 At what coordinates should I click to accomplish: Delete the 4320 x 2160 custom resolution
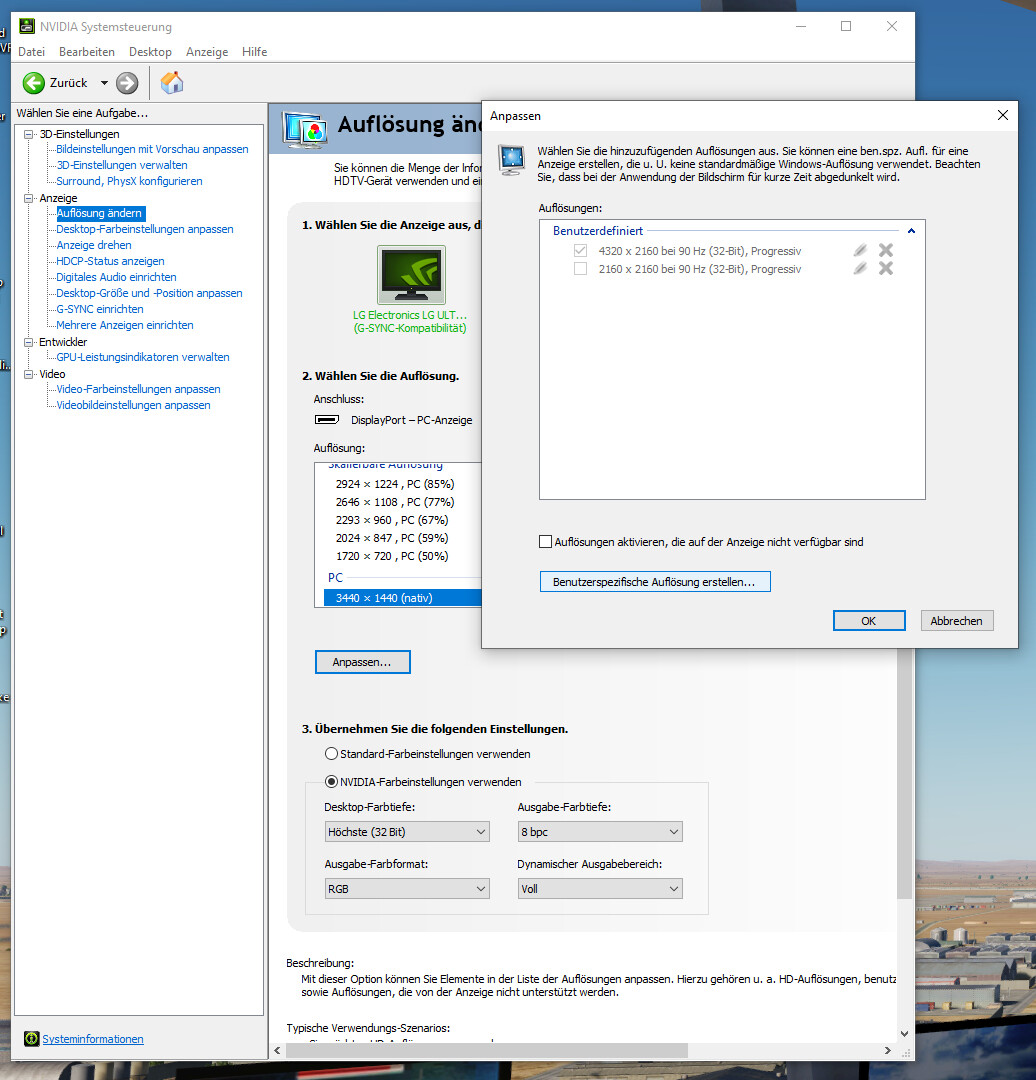[886, 251]
